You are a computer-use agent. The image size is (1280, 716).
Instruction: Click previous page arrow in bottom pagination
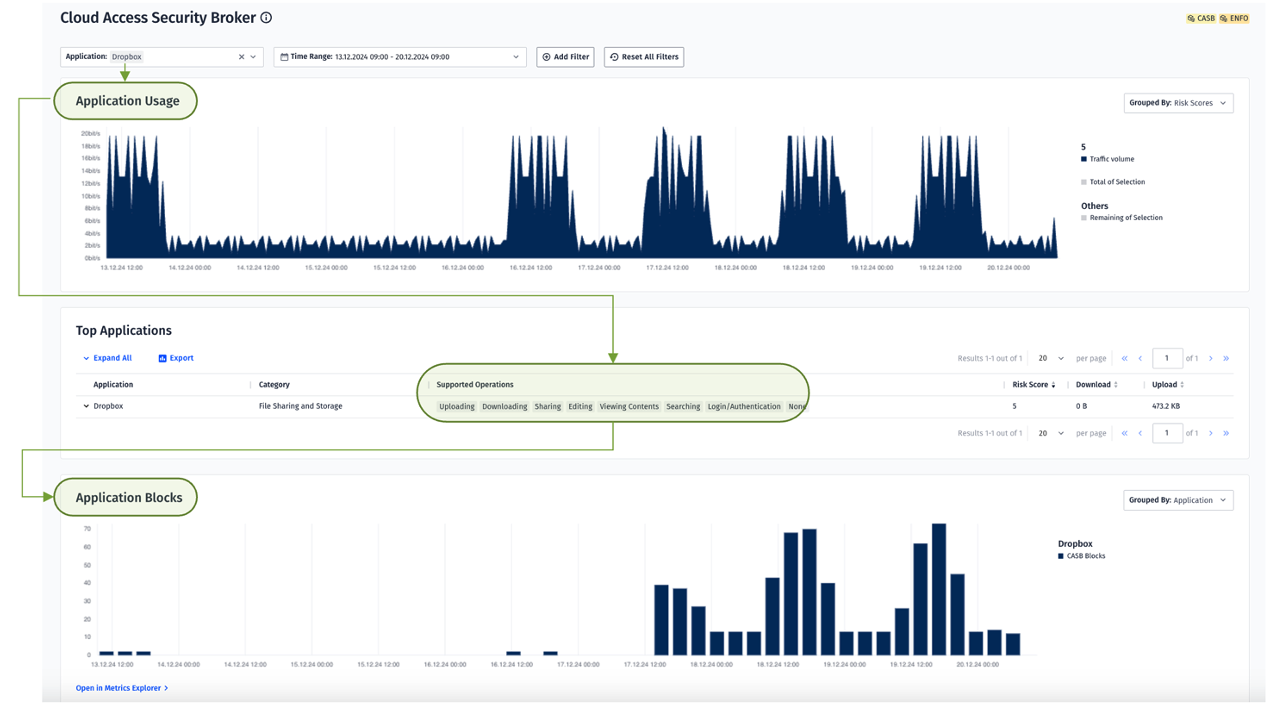click(x=1140, y=433)
